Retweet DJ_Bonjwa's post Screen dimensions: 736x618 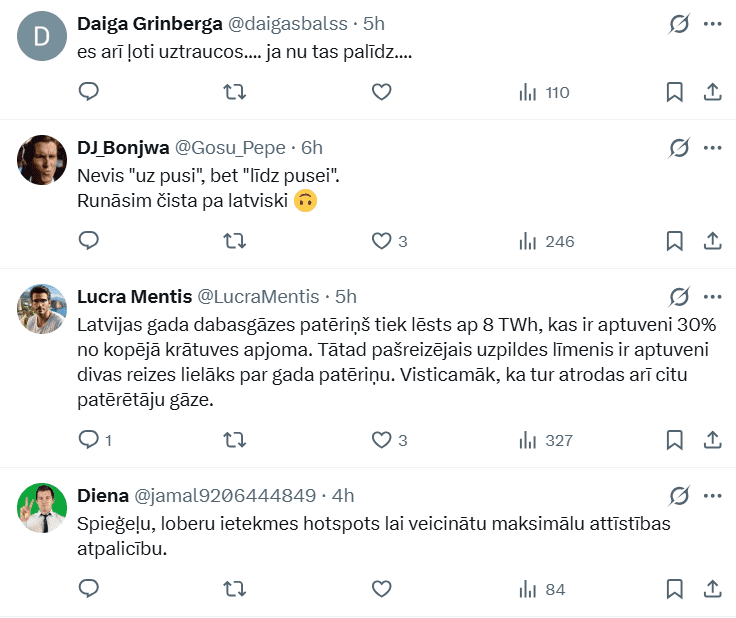click(x=235, y=241)
